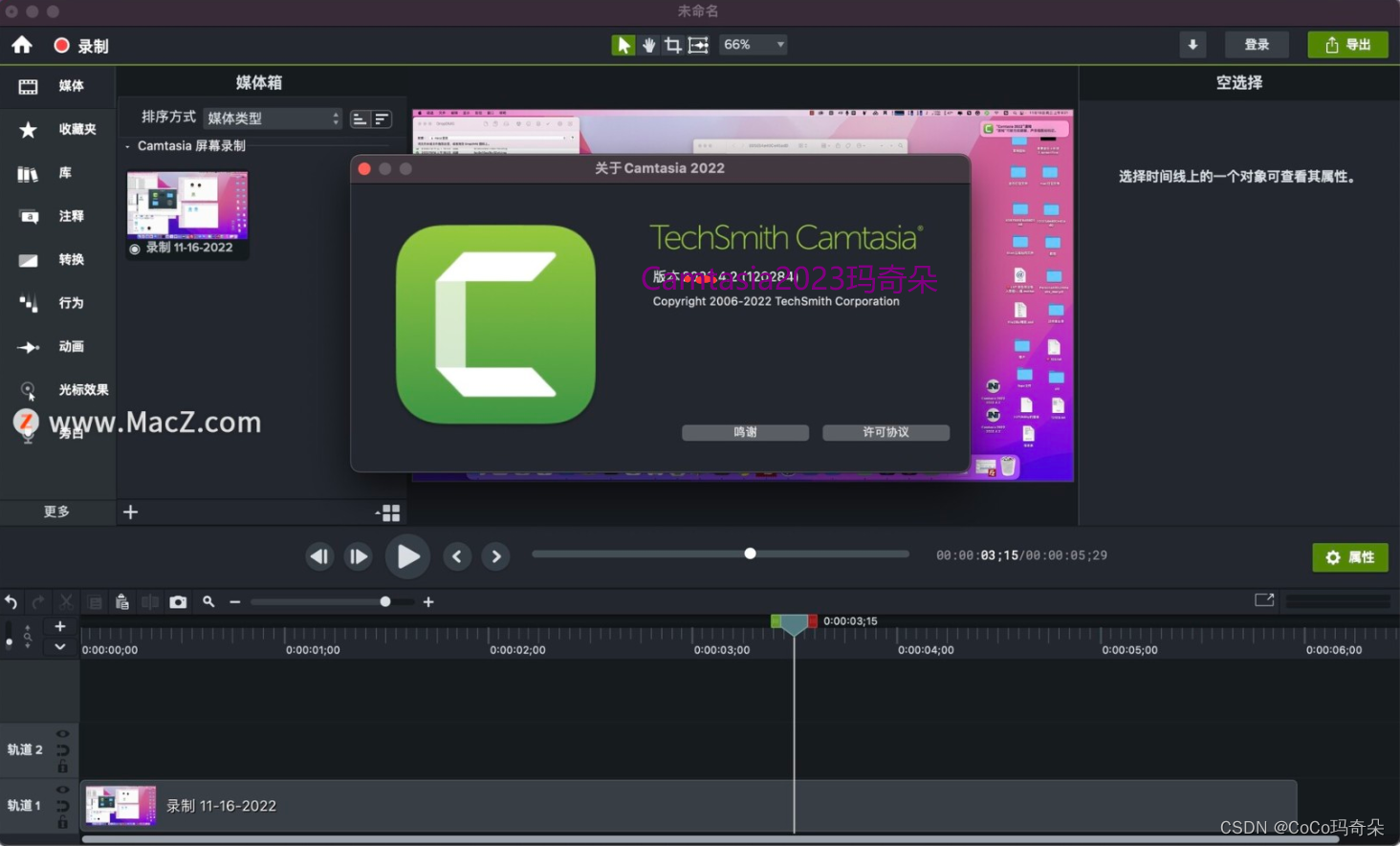
Task: Open the 行为 behaviors tab
Action: 57,303
